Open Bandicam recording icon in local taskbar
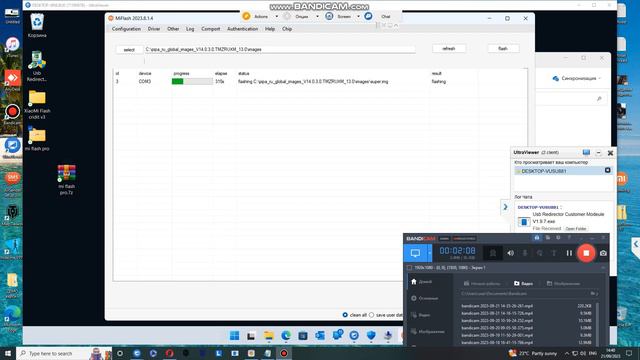640x360 pixels. click(x=284, y=353)
